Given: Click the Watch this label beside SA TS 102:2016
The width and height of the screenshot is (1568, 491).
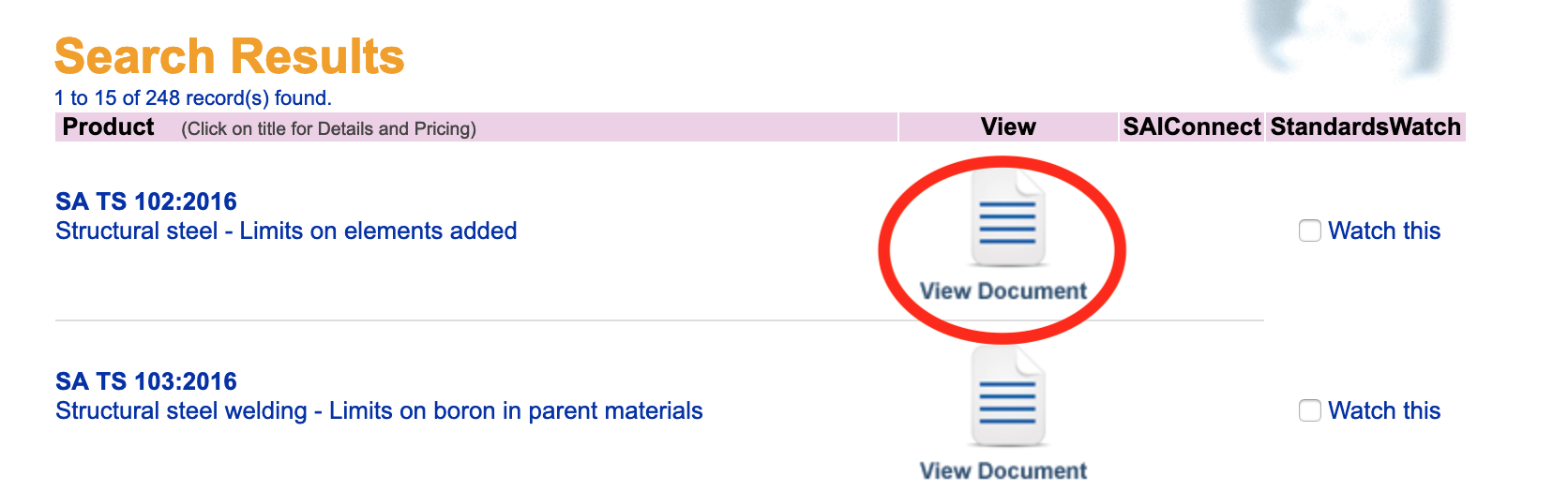Looking at the screenshot, I should 1384,231.
